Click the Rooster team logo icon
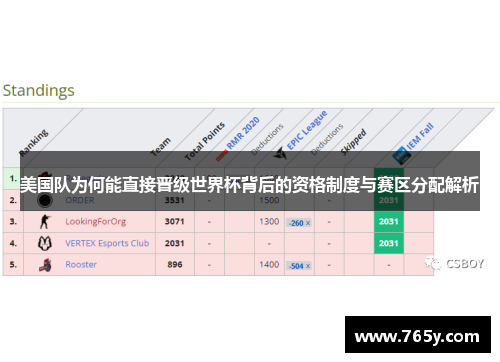 45,265
